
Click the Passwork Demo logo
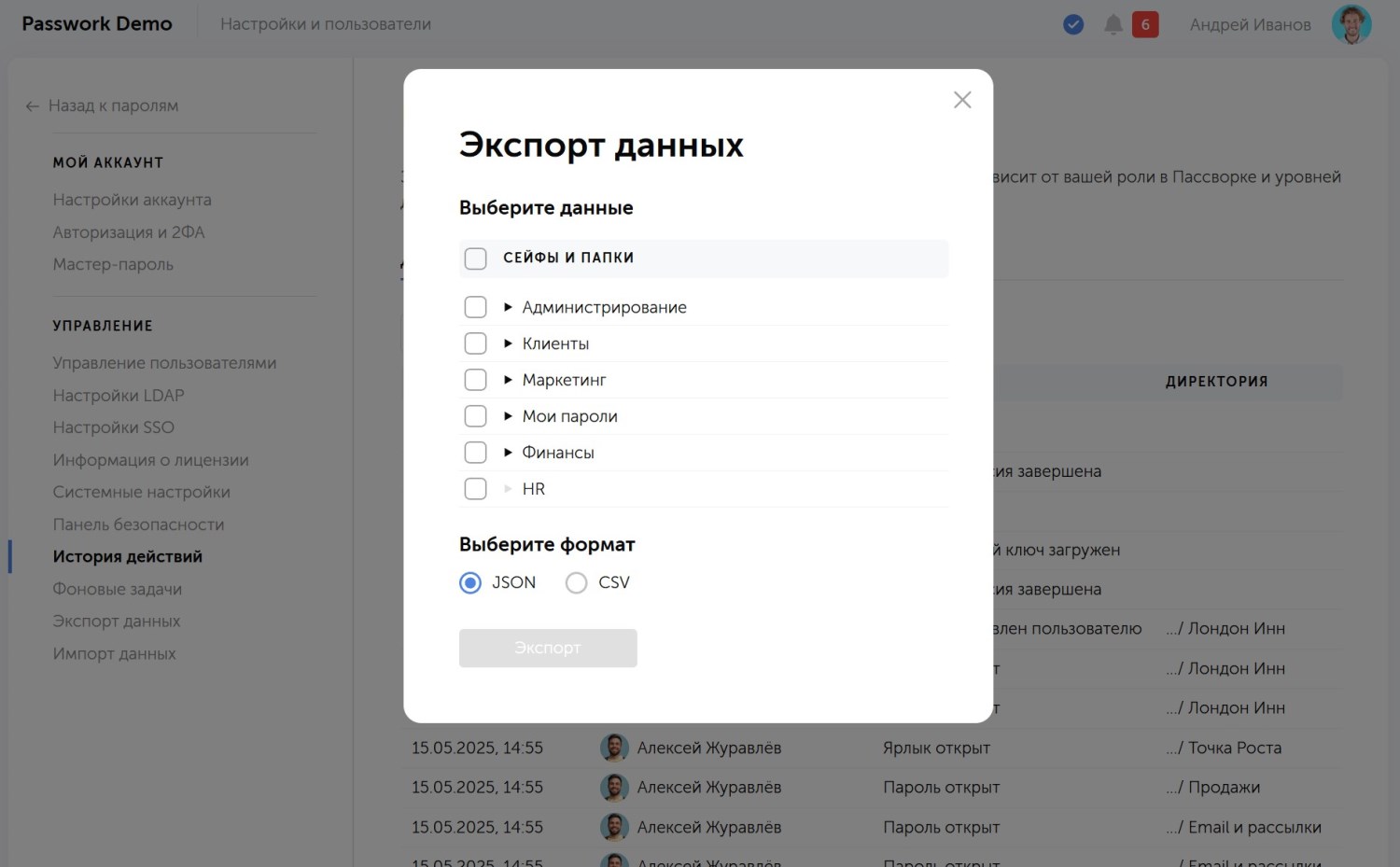(x=97, y=24)
